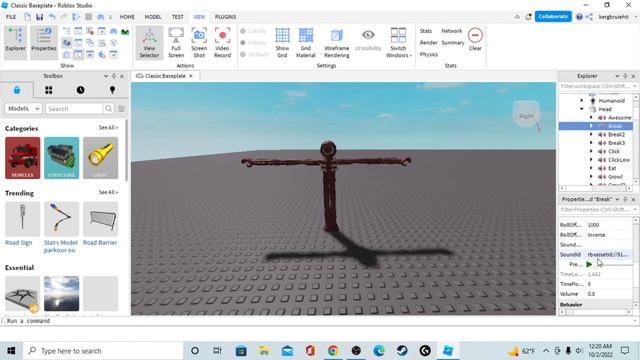
Task: Click the Toolbox Search field
Action: pyautogui.click(x=74, y=109)
